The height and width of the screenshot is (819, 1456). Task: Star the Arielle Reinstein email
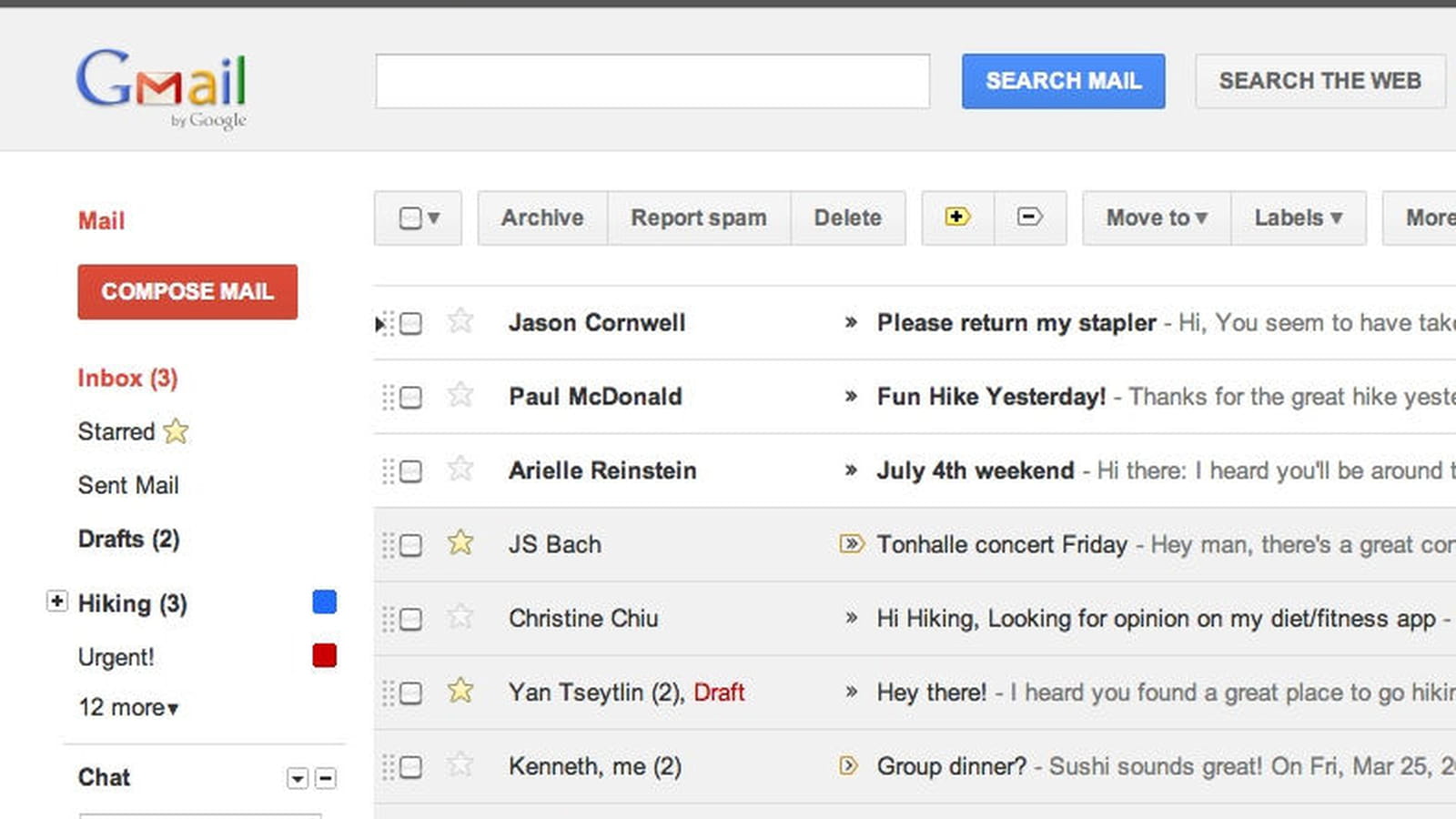click(x=460, y=469)
